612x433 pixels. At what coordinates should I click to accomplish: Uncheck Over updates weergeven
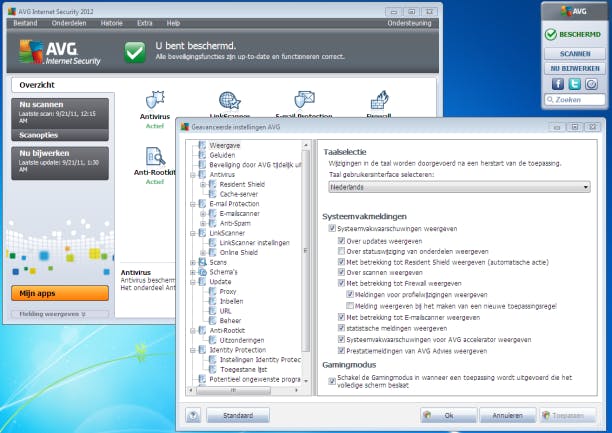342,241
